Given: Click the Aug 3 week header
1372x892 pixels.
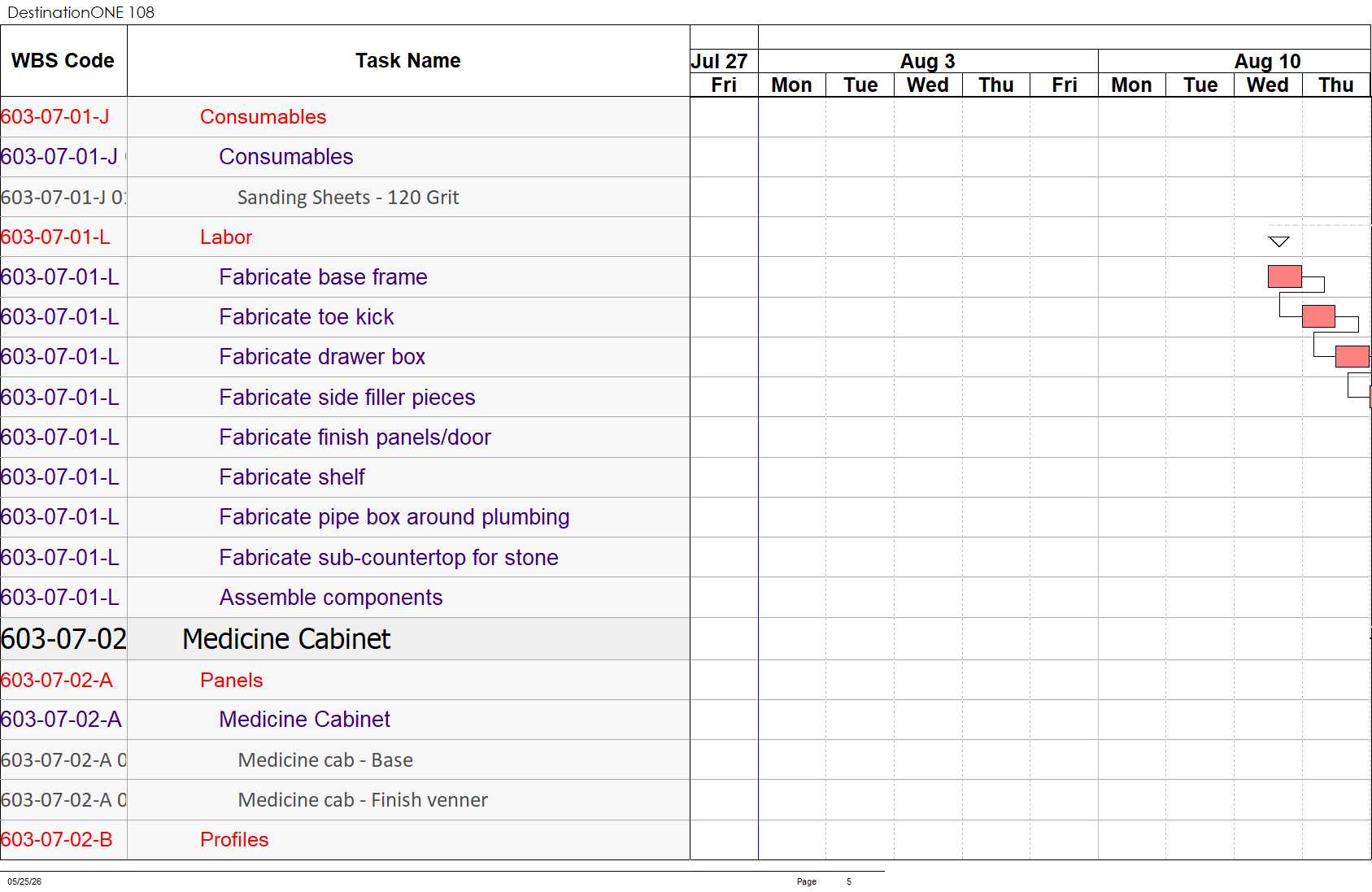Looking at the screenshot, I should 928,62.
